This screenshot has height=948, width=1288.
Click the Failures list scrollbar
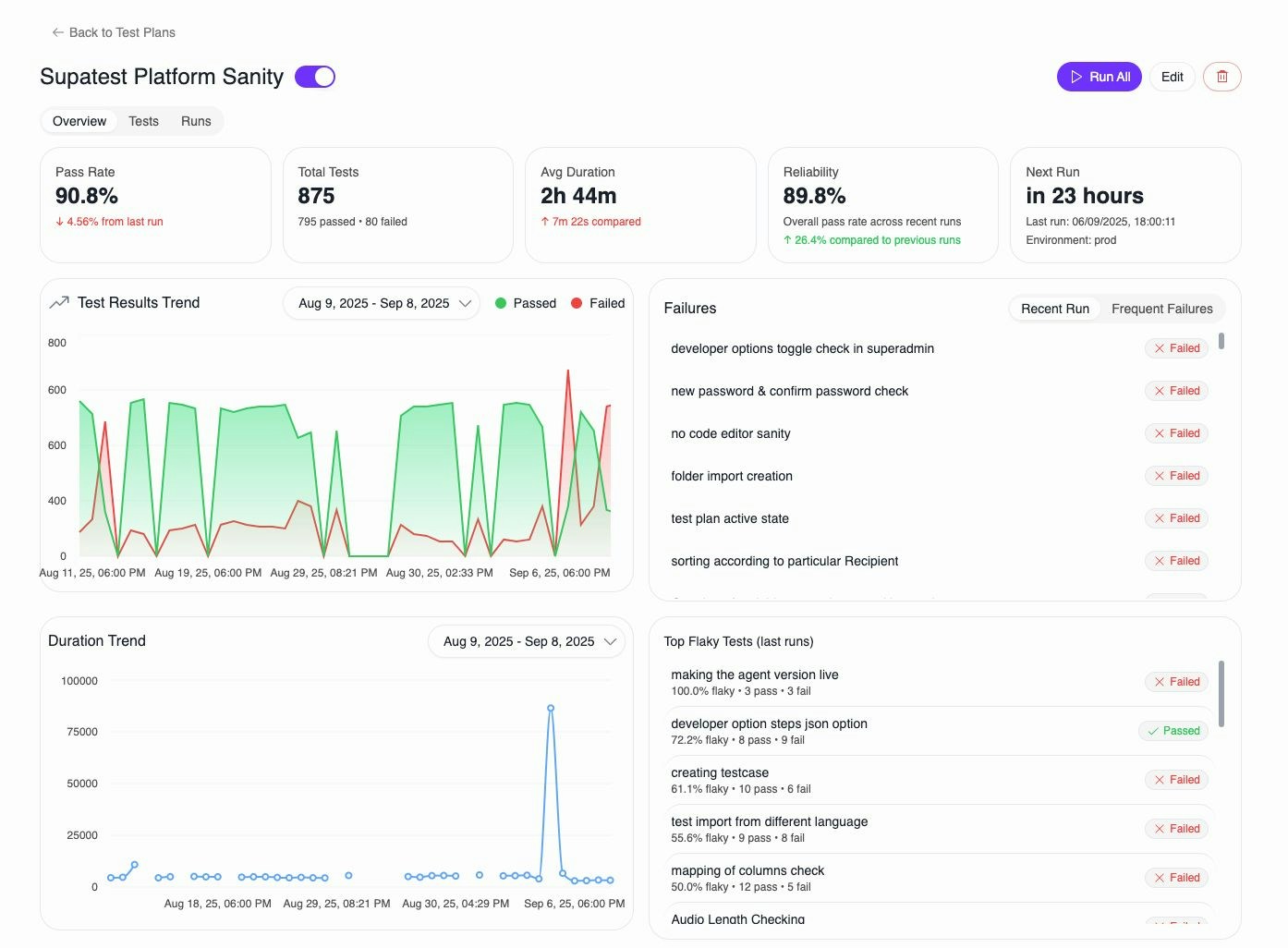1221,341
